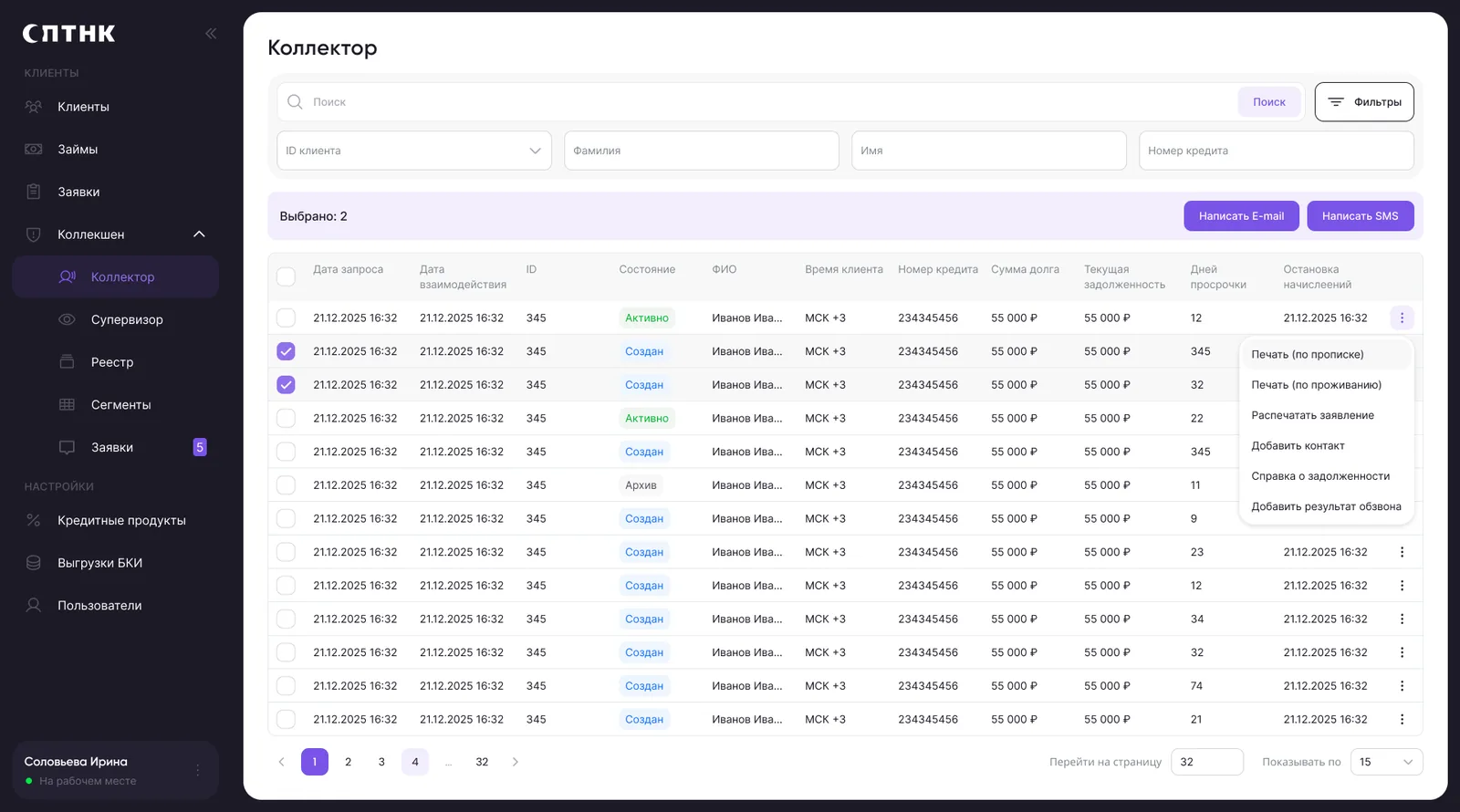Click the Пользователи person icon
Viewport: 1460px width, 812px height.
click(x=34, y=605)
